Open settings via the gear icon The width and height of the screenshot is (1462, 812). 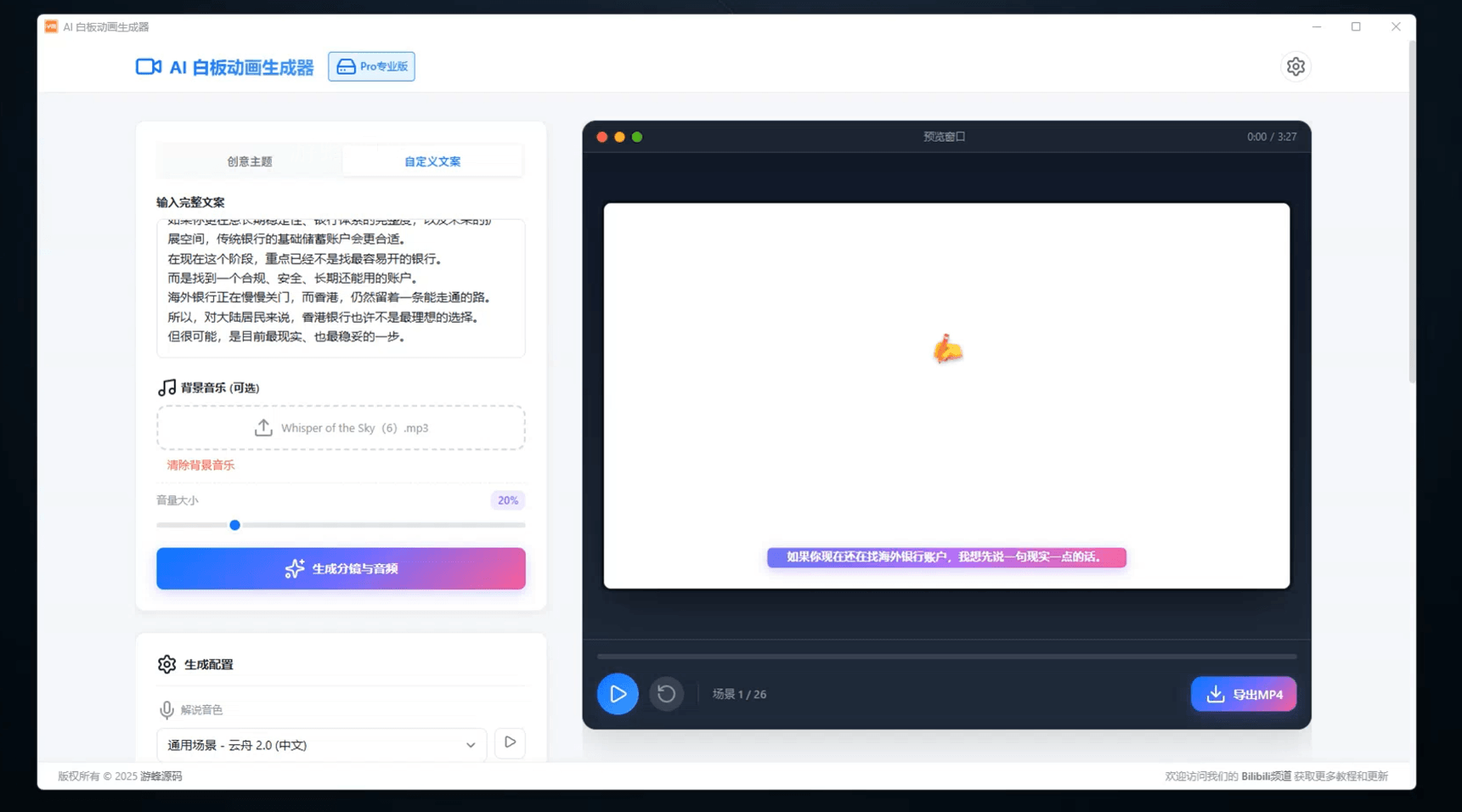pyautogui.click(x=1295, y=66)
